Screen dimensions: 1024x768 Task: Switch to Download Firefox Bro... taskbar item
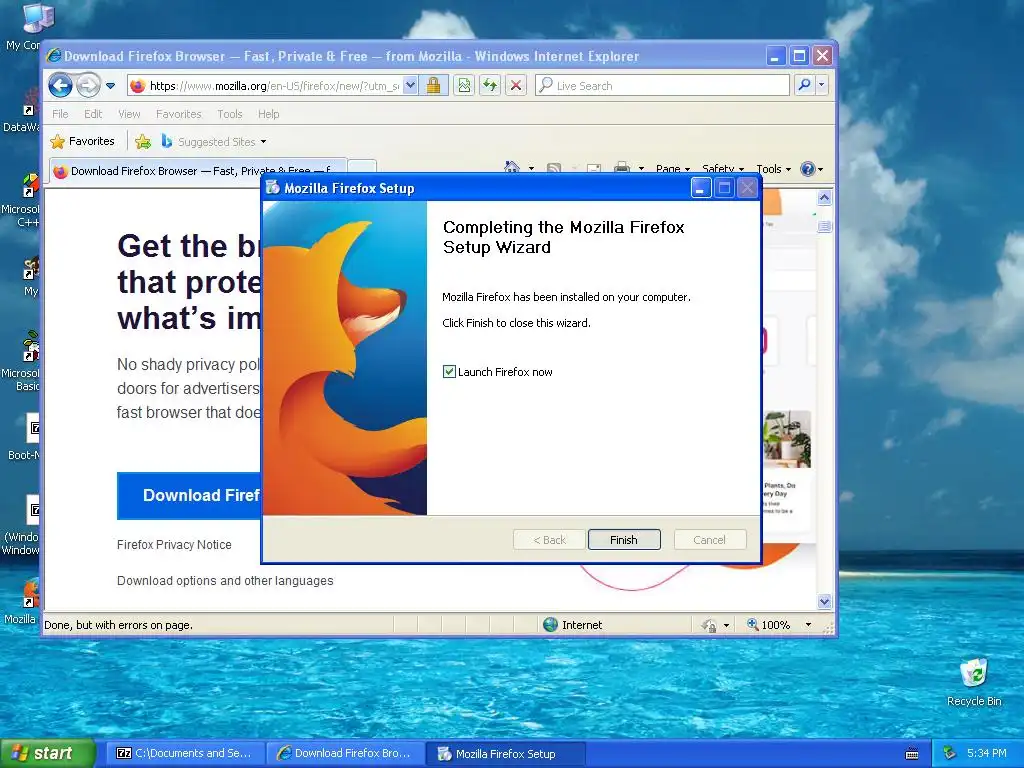[345, 753]
